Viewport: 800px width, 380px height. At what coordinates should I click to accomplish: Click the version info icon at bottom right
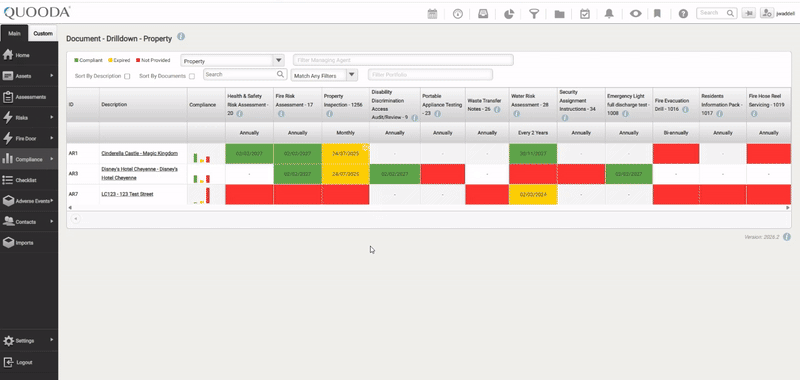pyautogui.click(x=787, y=237)
